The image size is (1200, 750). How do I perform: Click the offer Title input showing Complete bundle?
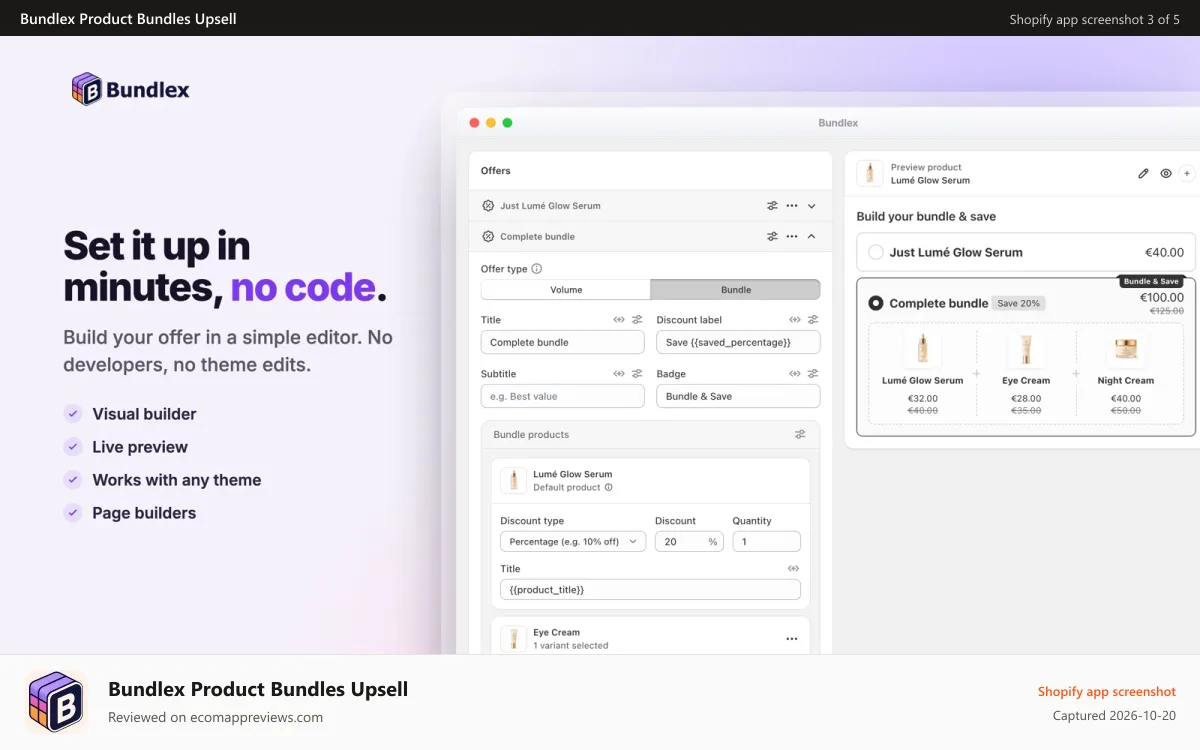tap(563, 342)
